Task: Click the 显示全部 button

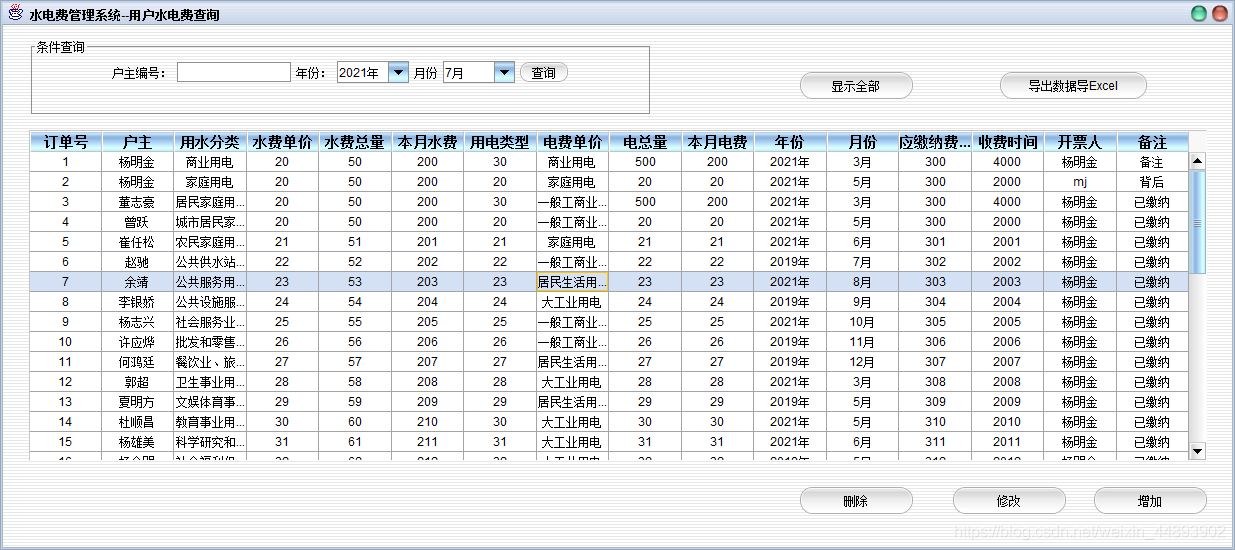Action: coord(856,86)
